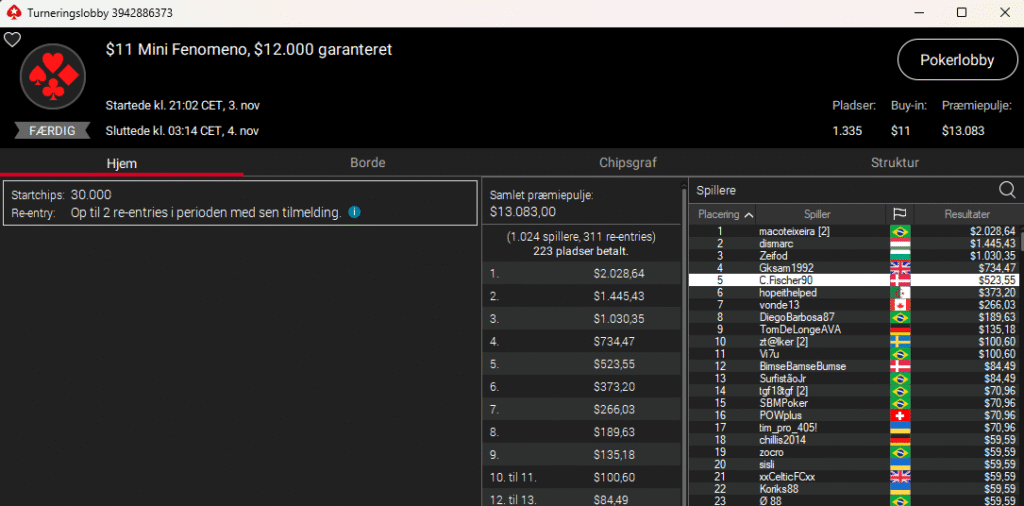Sort players by Spiller column header
The height and width of the screenshot is (506, 1024).
coord(817,214)
